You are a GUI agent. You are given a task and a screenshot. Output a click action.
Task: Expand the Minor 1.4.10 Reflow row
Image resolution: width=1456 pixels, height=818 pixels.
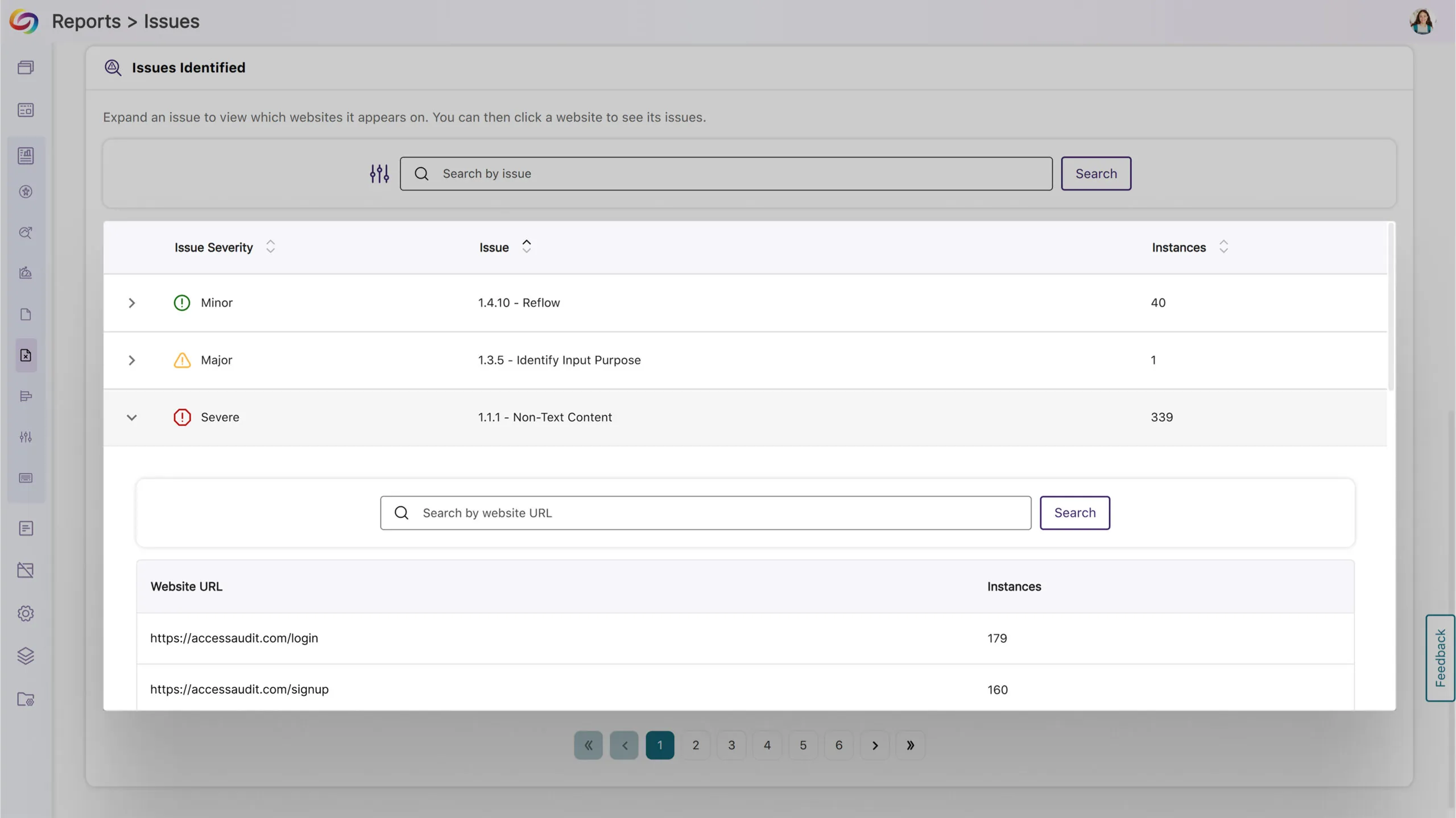[131, 303]
